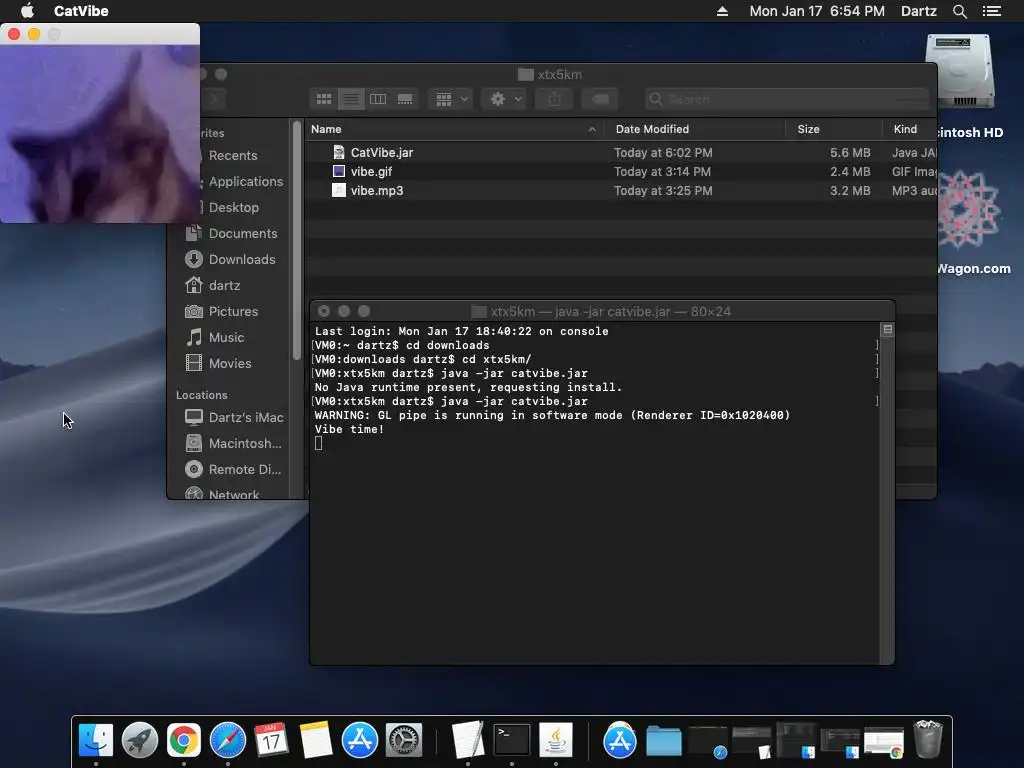Open Pictures in Finder sidebar
The height and width of the screenshot is (768, 1024).
coord(222,312)
